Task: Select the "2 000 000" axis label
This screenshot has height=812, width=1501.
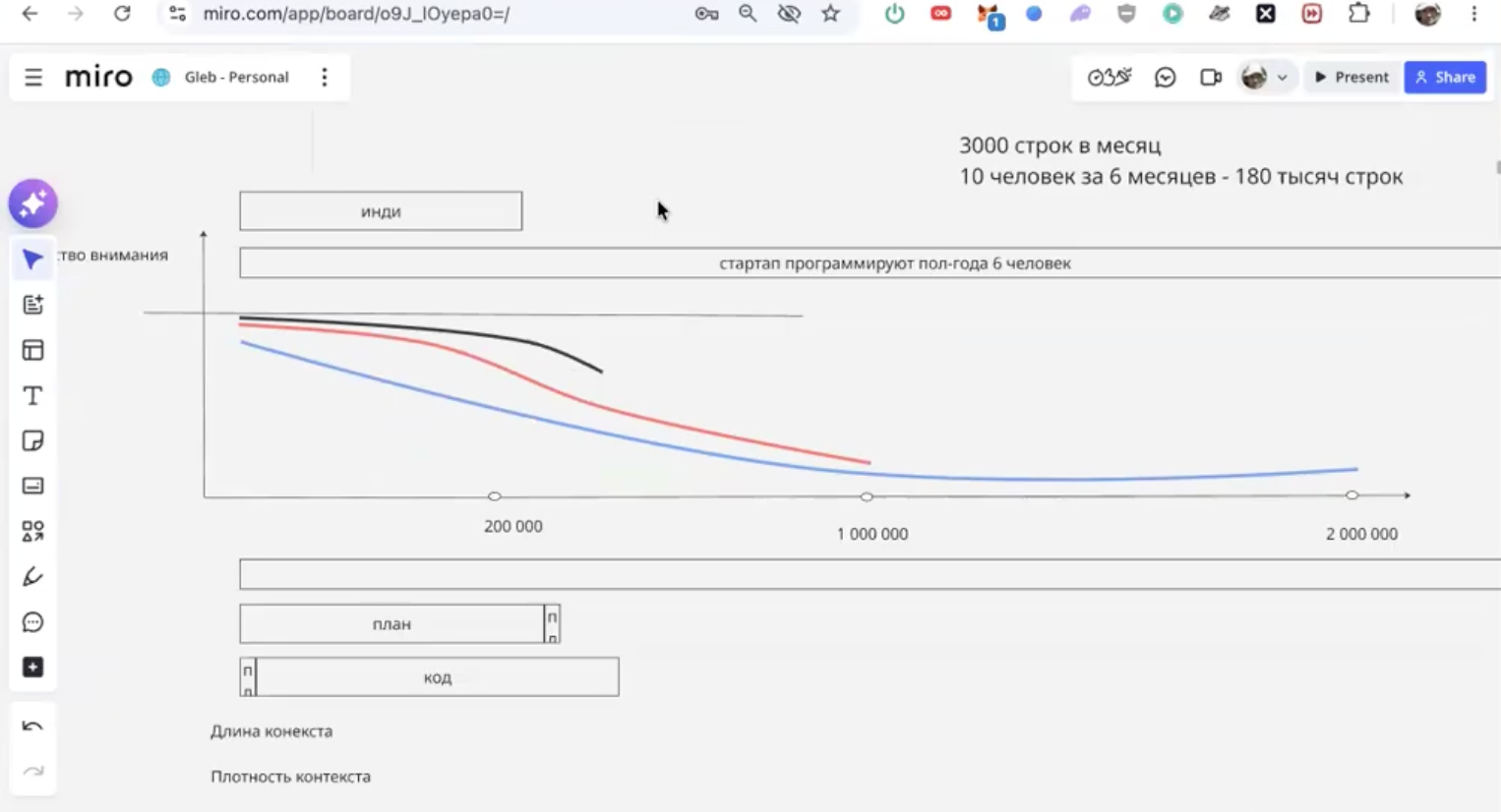Action: [x=1361, y=534]
